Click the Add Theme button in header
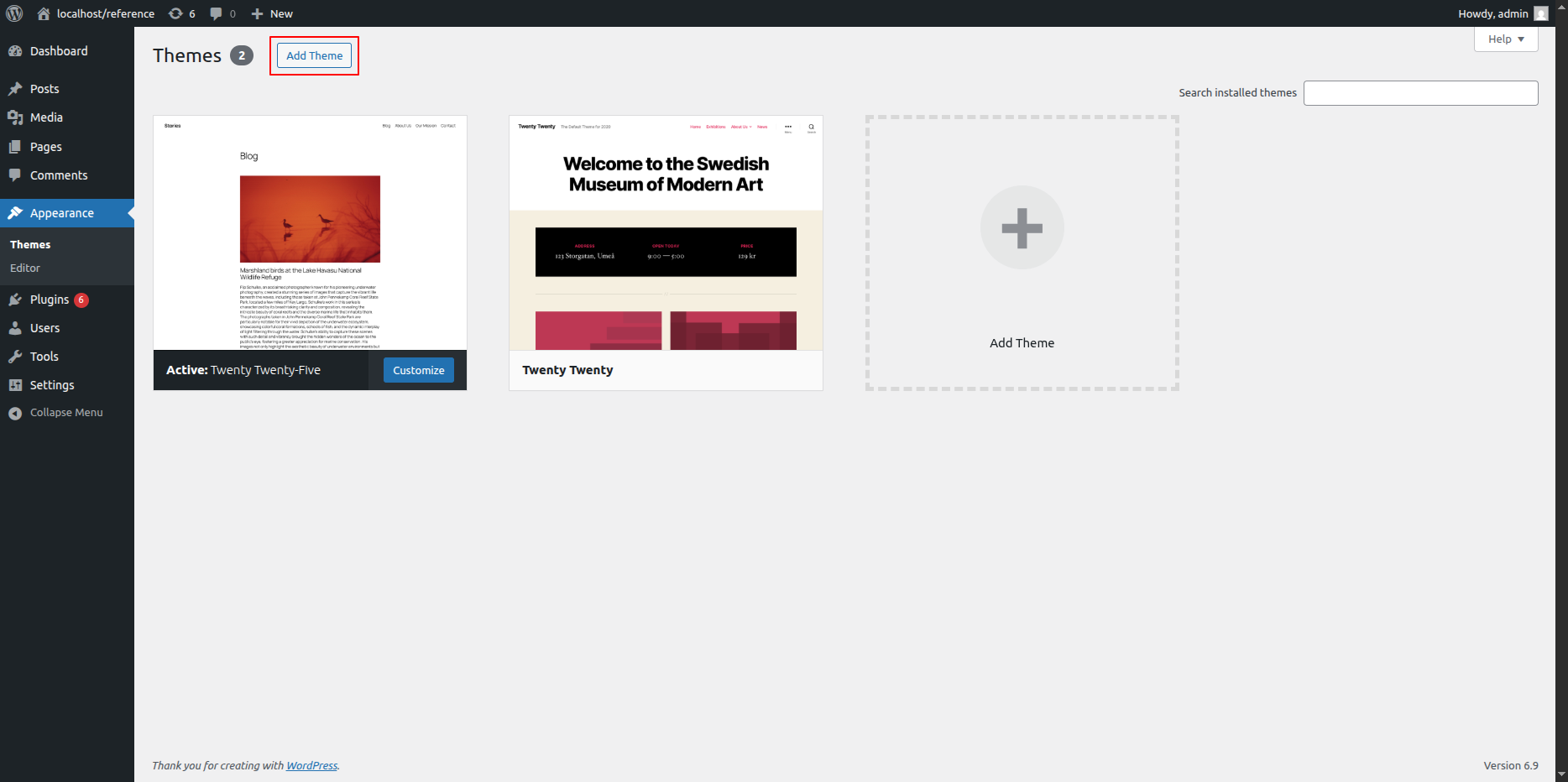The width and height of the screenshot is (1568, 782). [x=314, y=55]
